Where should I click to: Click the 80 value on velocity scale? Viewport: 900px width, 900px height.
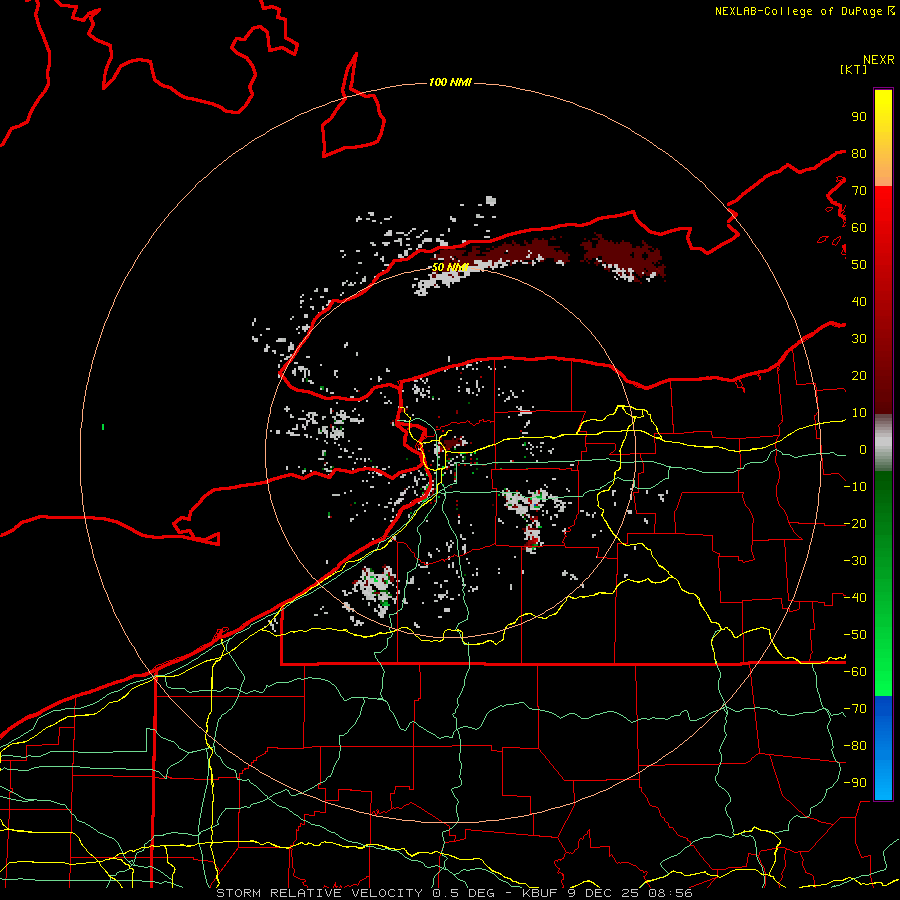click(859, 153)
